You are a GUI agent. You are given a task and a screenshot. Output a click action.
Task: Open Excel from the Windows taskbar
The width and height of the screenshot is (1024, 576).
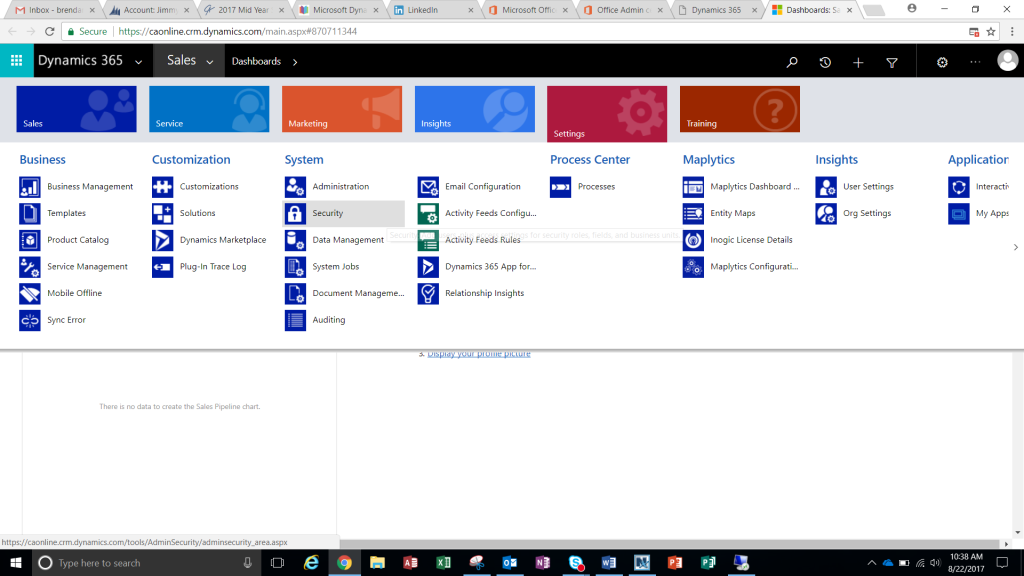pyautogui.click(x=443, y=563)
